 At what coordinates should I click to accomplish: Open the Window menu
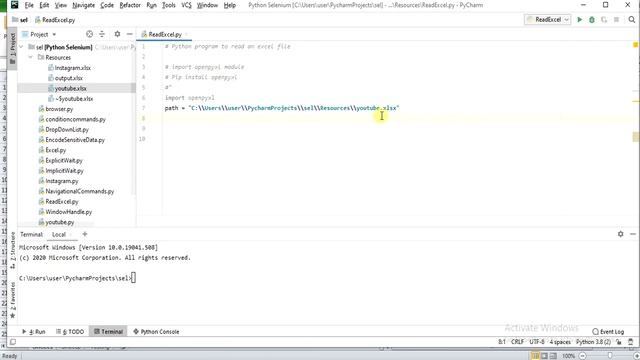(207, 5)
